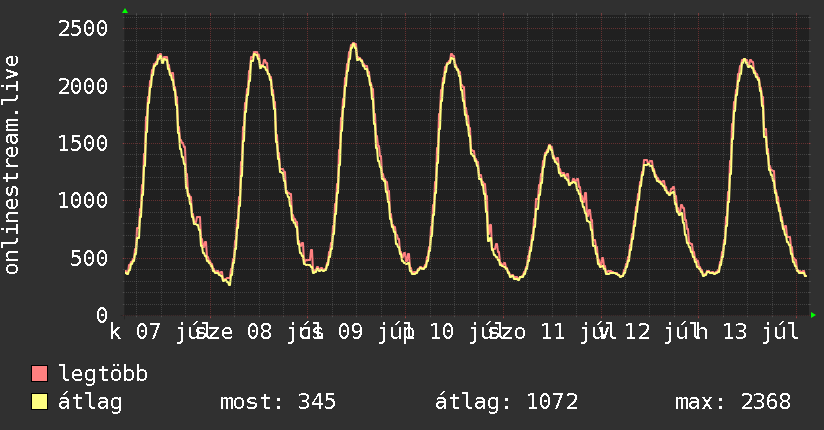Click the green arrow atop the y-axis
The image size is (824, 430).
(125, 11)
